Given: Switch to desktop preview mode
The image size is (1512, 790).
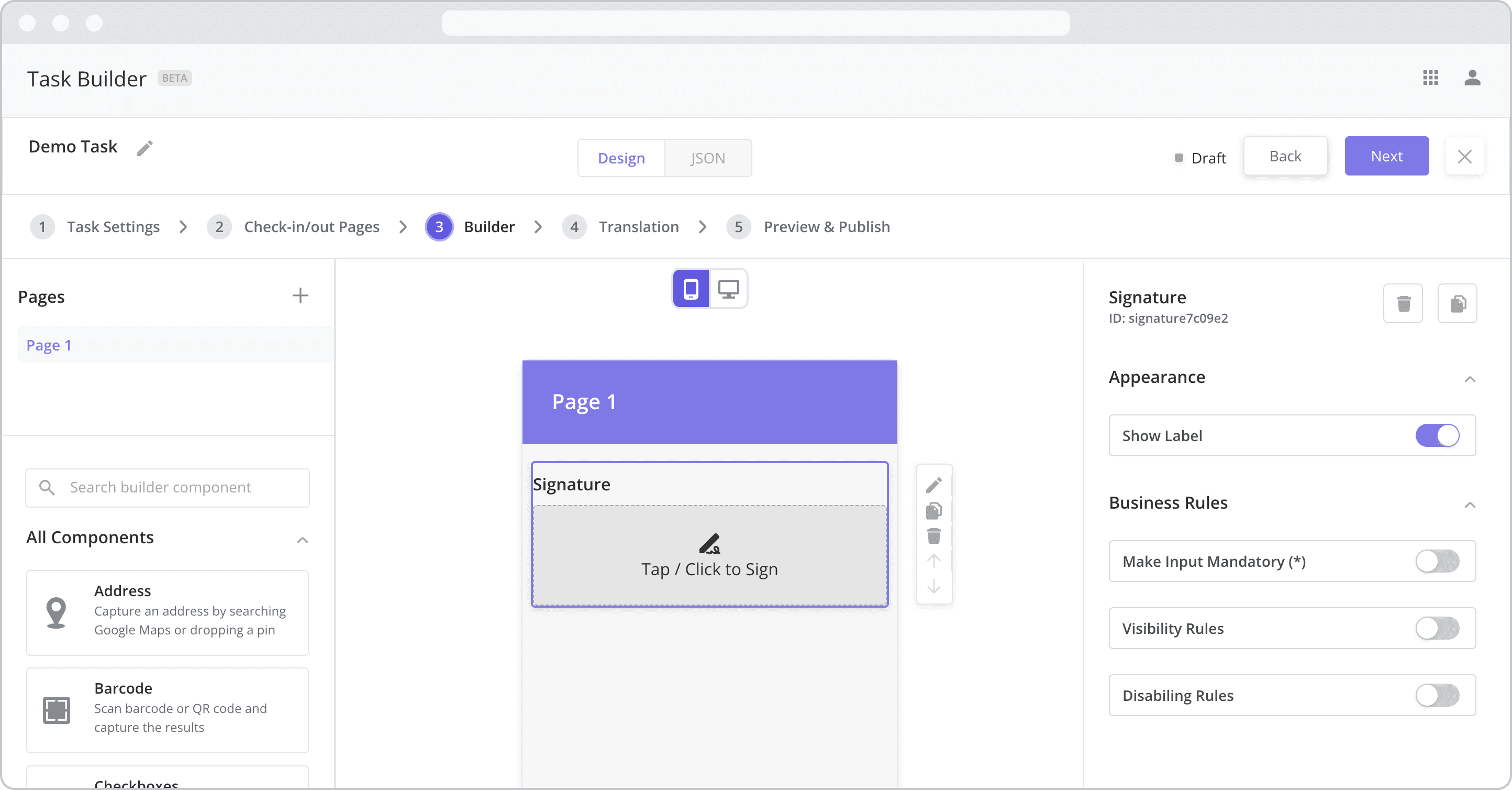Looking at the screenshot, I should click(728, 289).
